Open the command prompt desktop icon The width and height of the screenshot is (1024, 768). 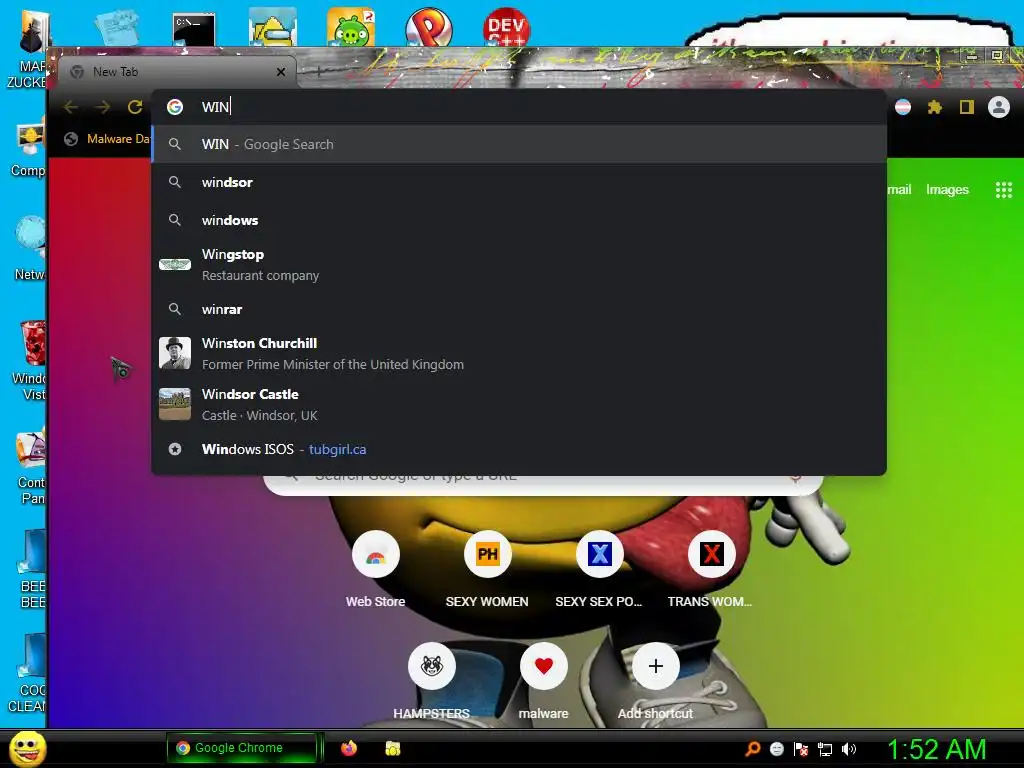click(194, 29)
